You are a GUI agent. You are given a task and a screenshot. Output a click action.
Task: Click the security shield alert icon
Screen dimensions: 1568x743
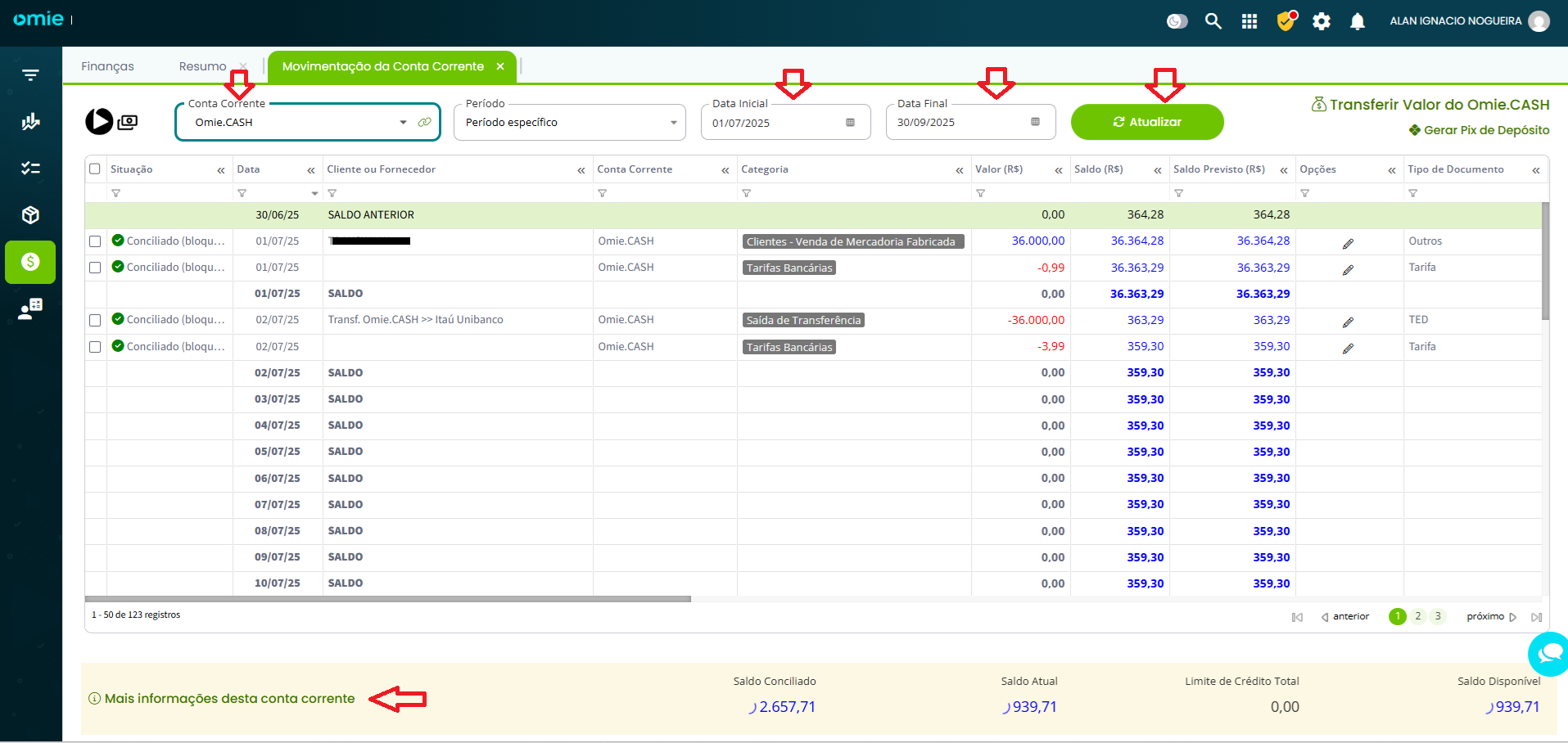point(1286,20)
